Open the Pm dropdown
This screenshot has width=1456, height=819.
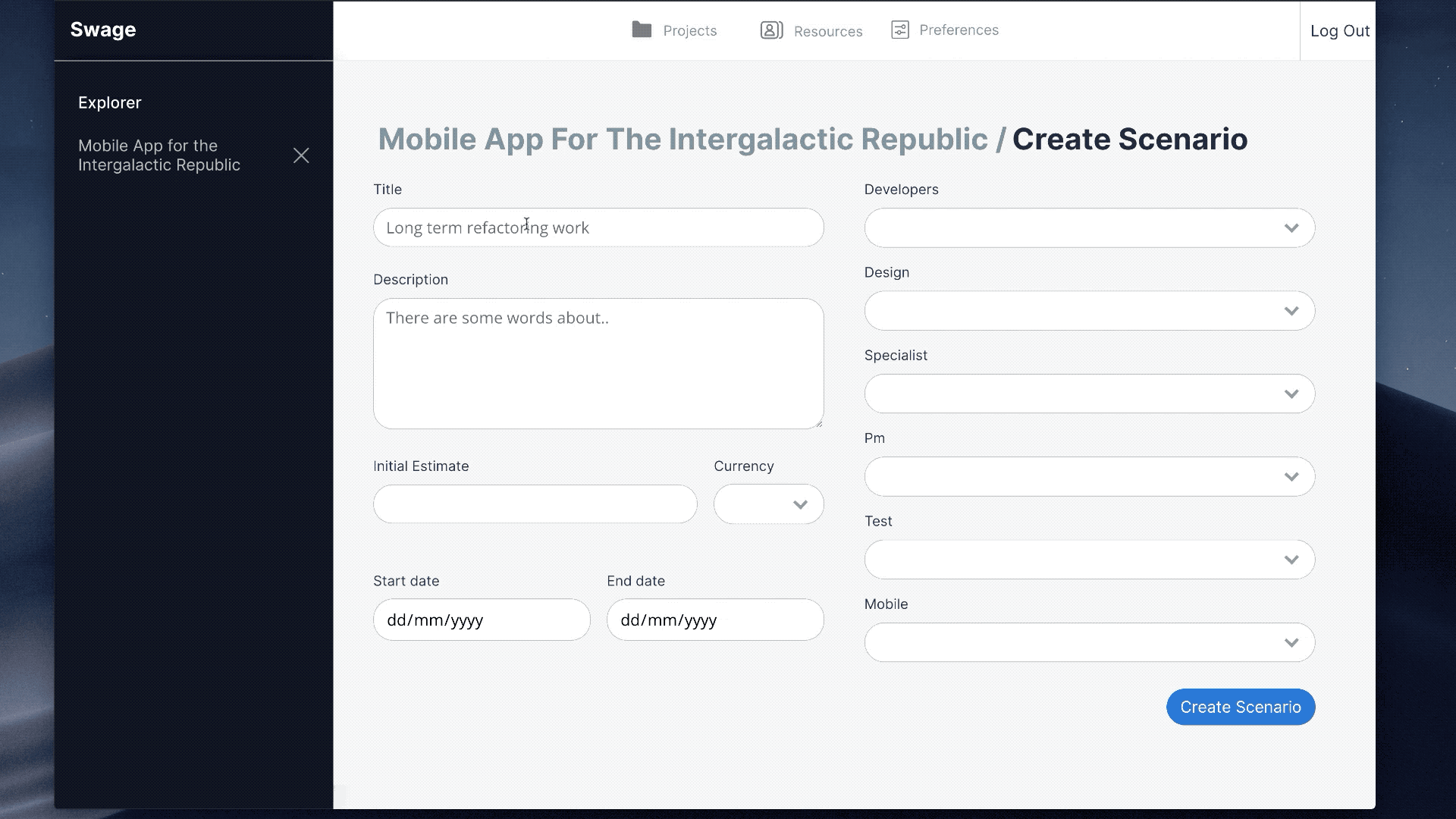point(1089,477)
